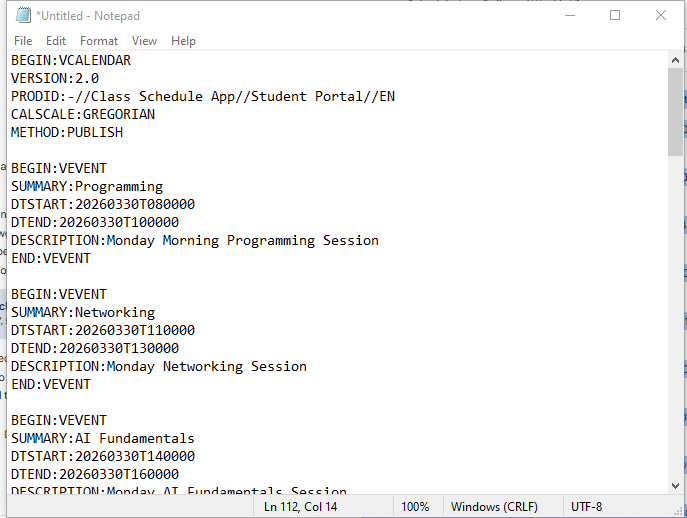687x518 pixels.
Task: Click the vertical scrollbar down arrow
Action: click(x=675, y=486)
